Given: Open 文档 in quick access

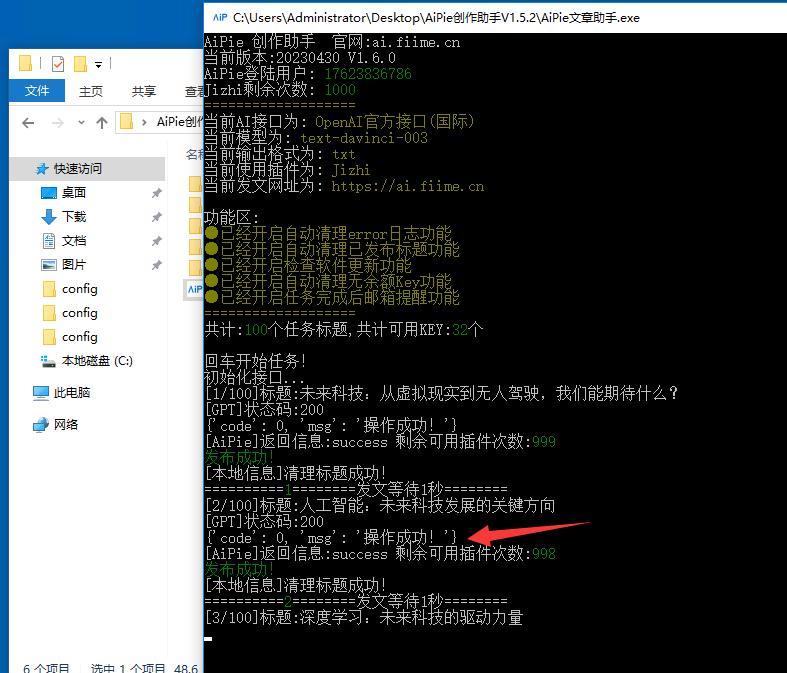Looking at the screenshot, I should tap(74, 241).
